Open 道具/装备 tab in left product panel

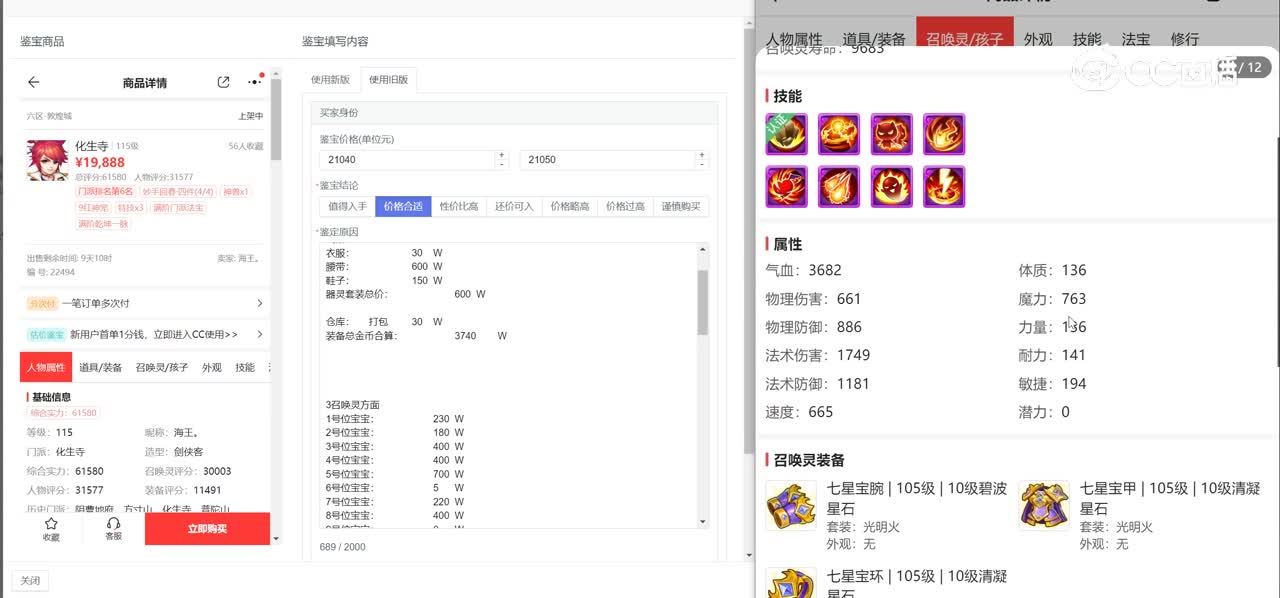click(x=101, y=367)
